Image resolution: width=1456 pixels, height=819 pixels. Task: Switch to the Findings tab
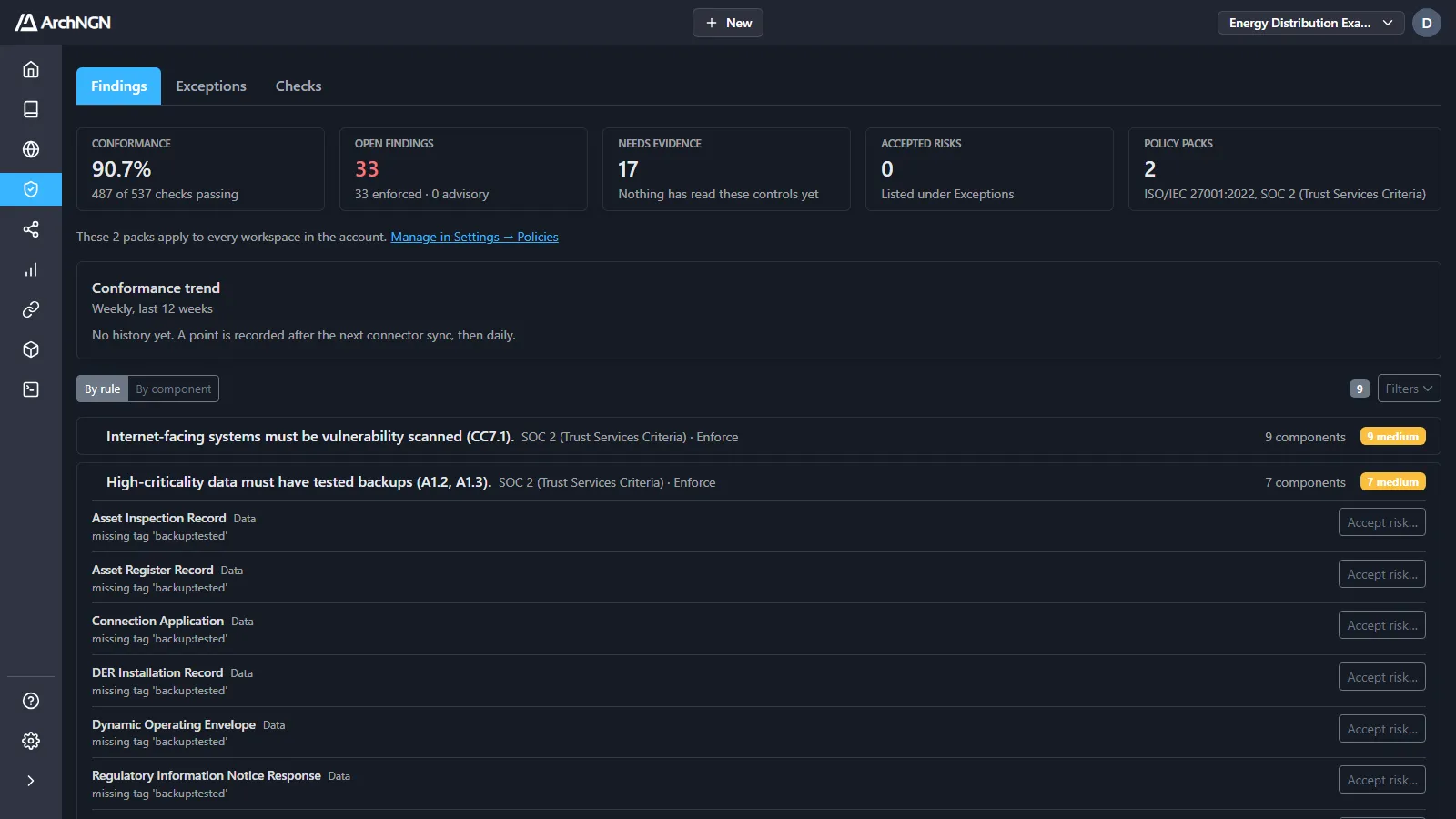118,86
